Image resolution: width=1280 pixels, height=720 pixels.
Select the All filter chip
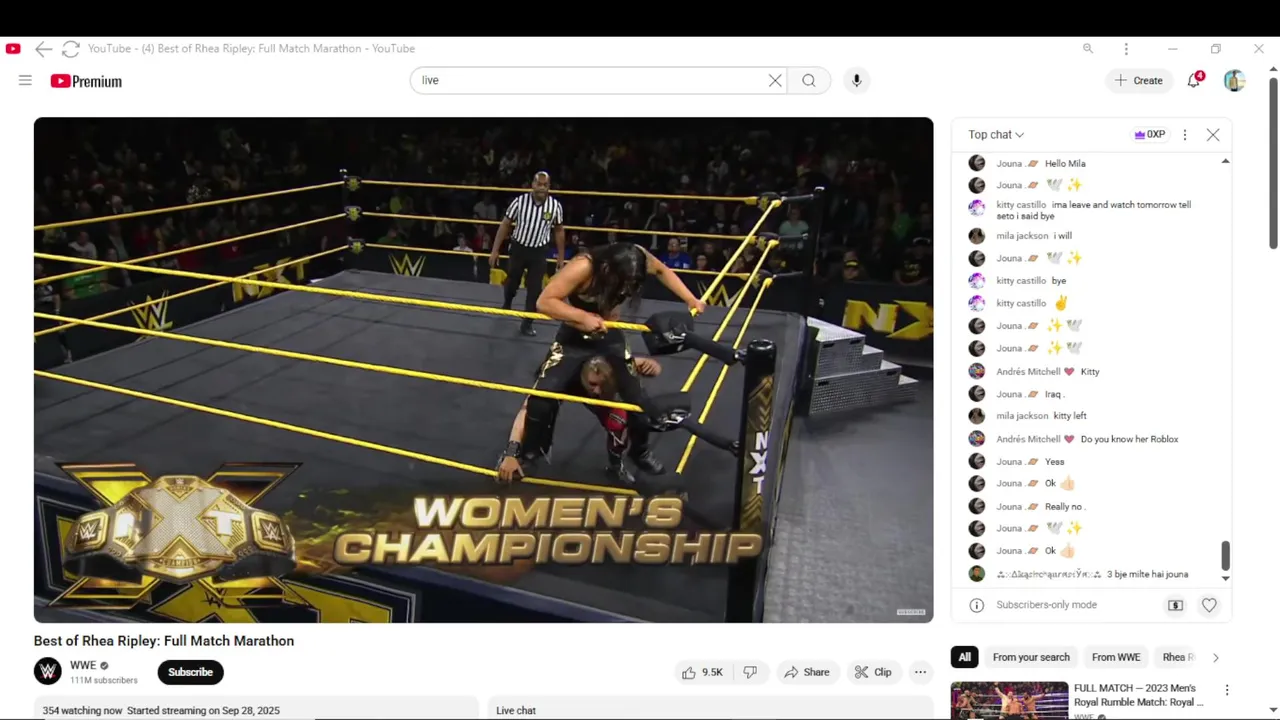[x=964, y=657]
